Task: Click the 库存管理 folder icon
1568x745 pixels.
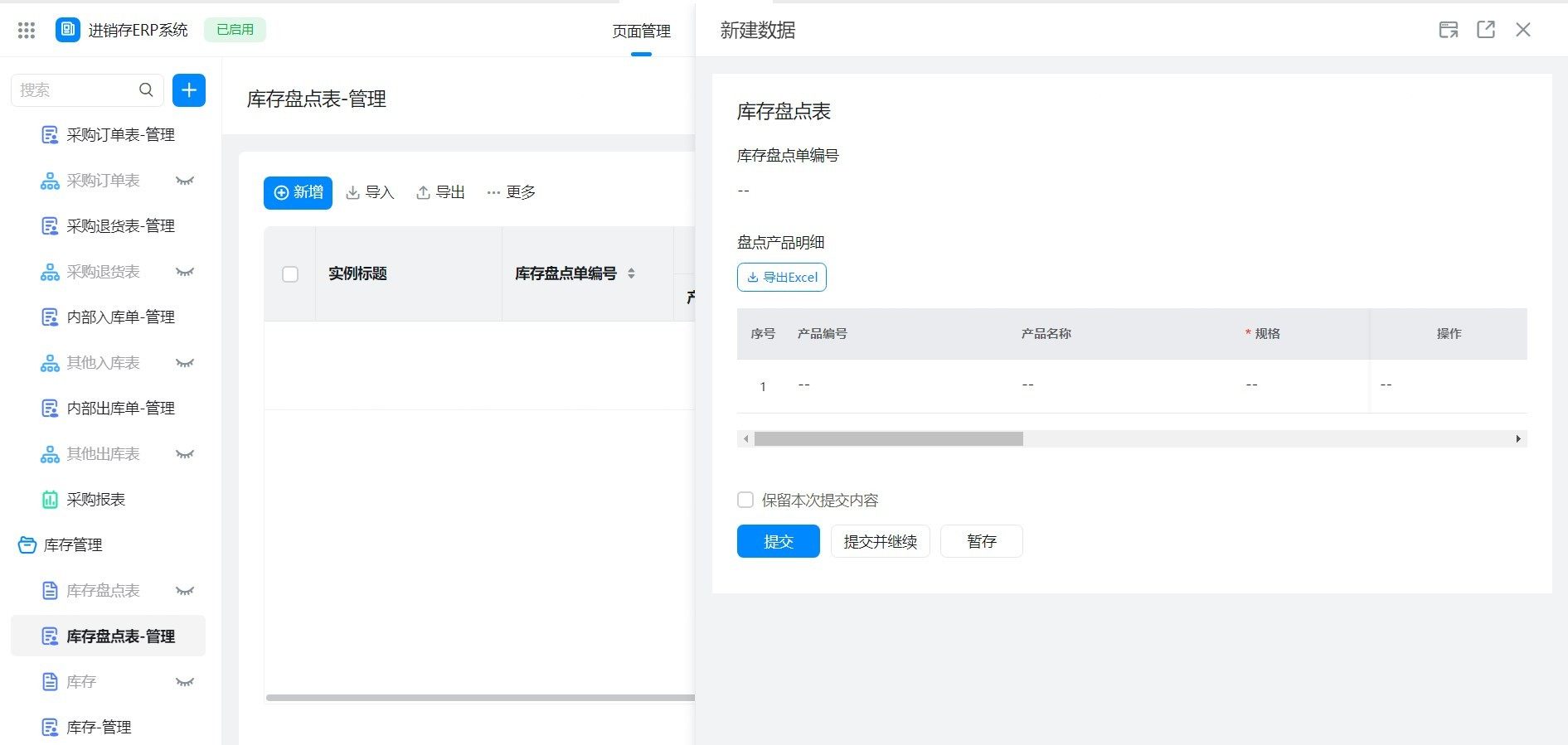Action: click(27, 545)
